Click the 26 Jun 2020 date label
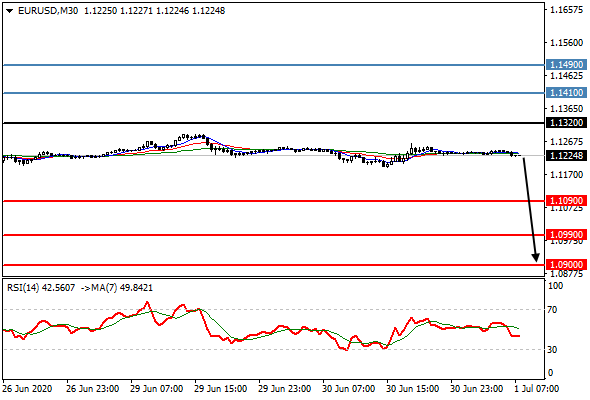 (27, 389)
